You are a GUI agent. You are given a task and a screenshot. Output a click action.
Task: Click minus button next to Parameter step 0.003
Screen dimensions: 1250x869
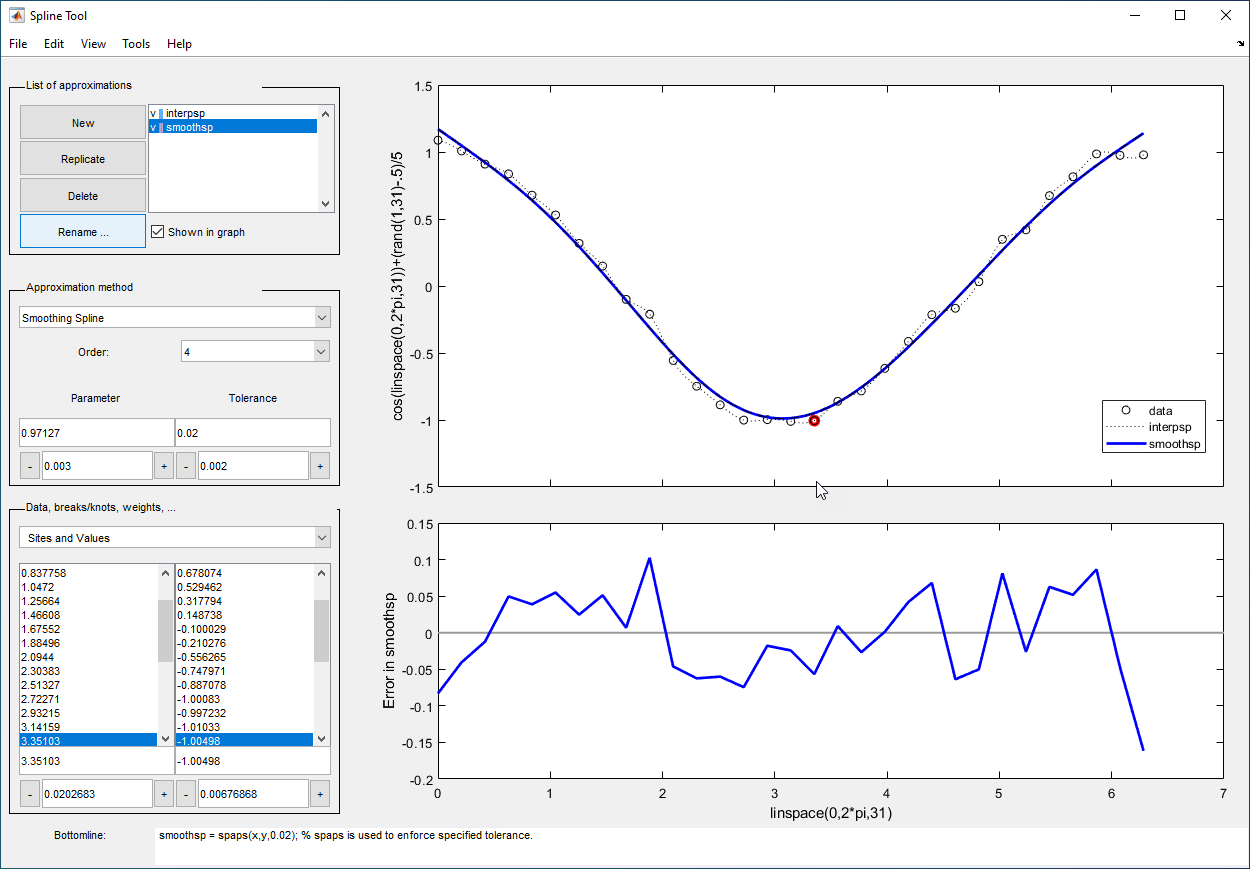(x=30, y=466)
